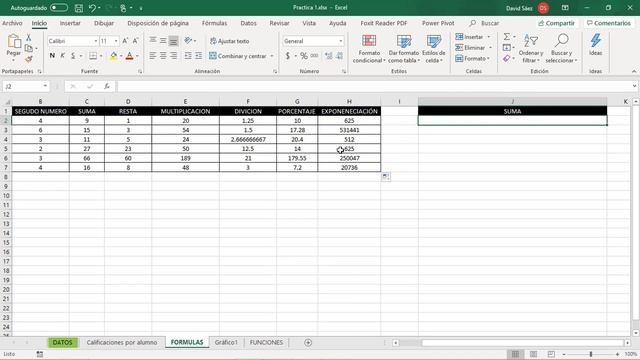Click the zoom slider handle

click(591, 354)
